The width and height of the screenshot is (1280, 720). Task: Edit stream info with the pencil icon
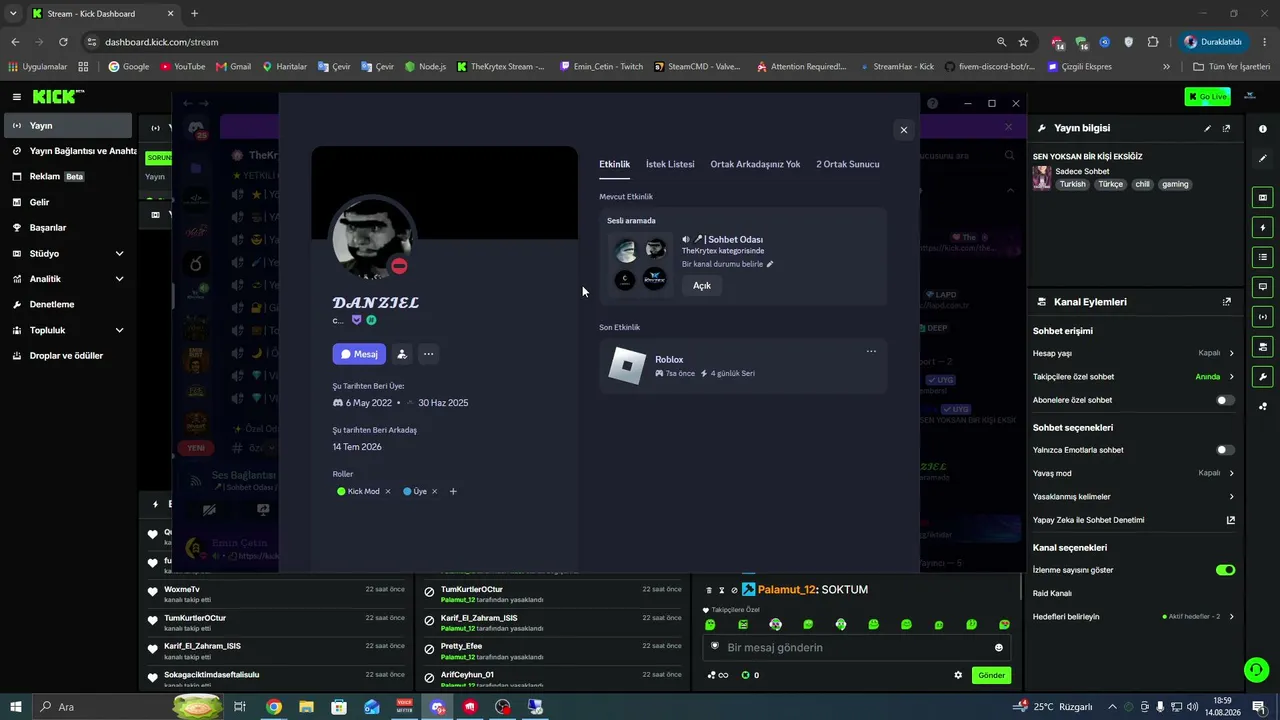click(x=1207, y=128)
